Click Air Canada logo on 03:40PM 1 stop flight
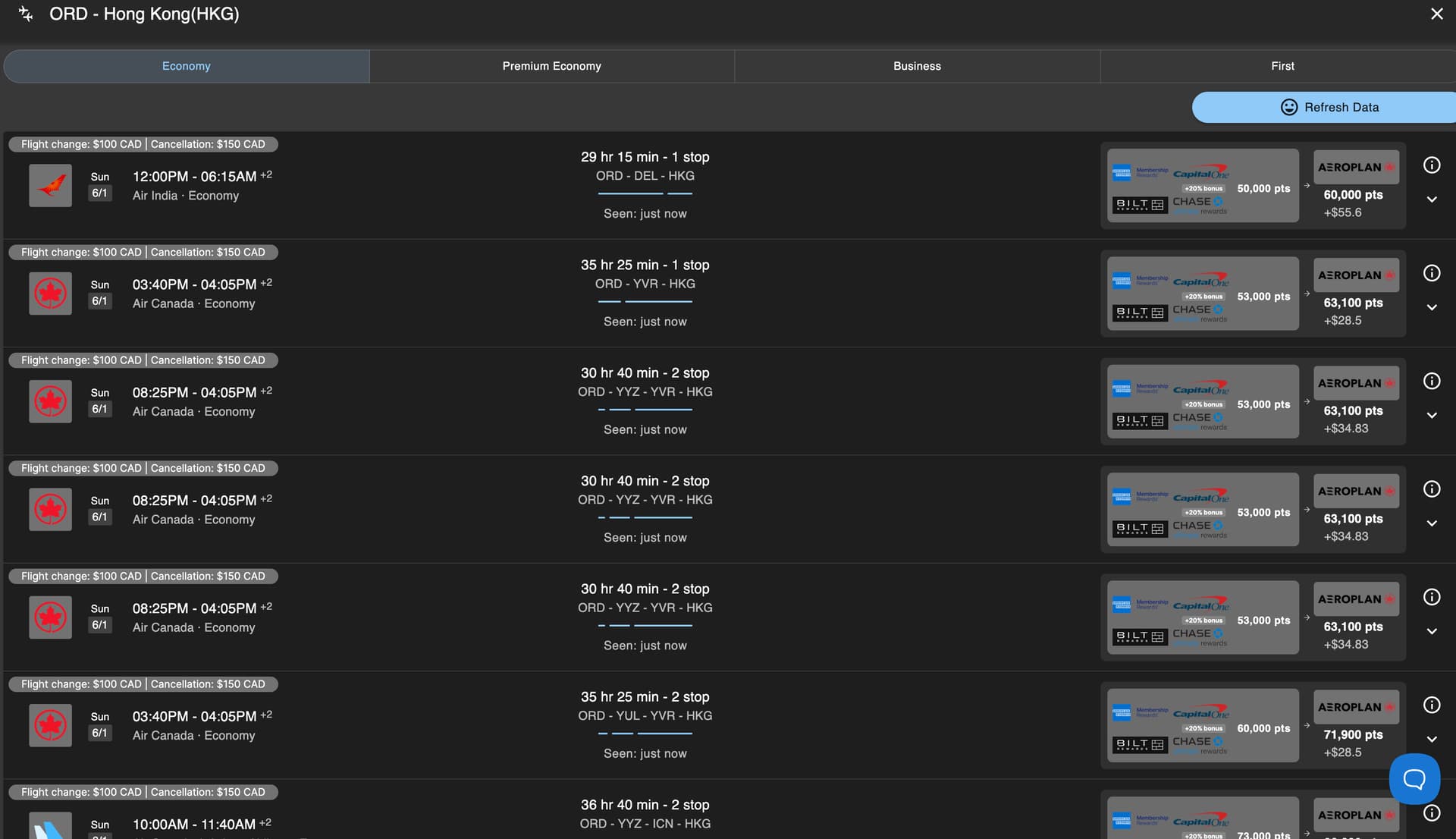Viewport: 1456px width, 839px height. click(x=51, y=294)
